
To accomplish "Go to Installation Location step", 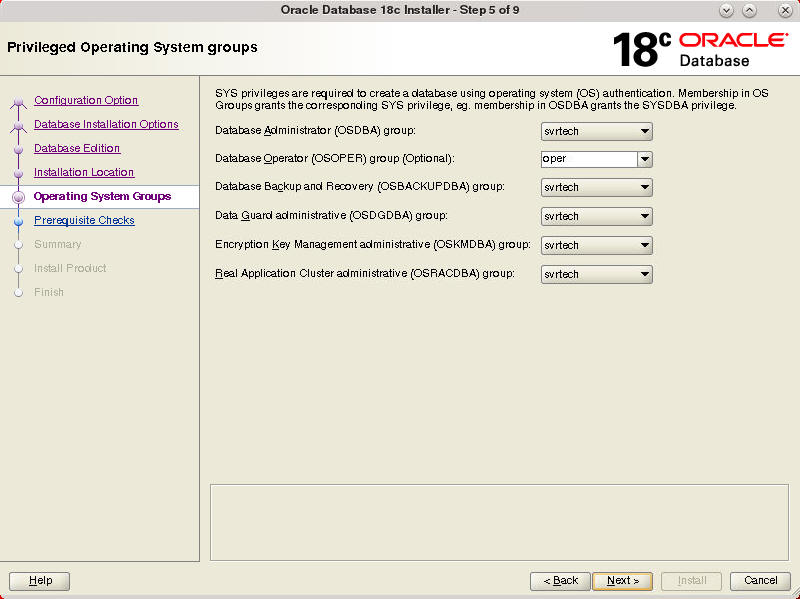I will tap(84, 172).
